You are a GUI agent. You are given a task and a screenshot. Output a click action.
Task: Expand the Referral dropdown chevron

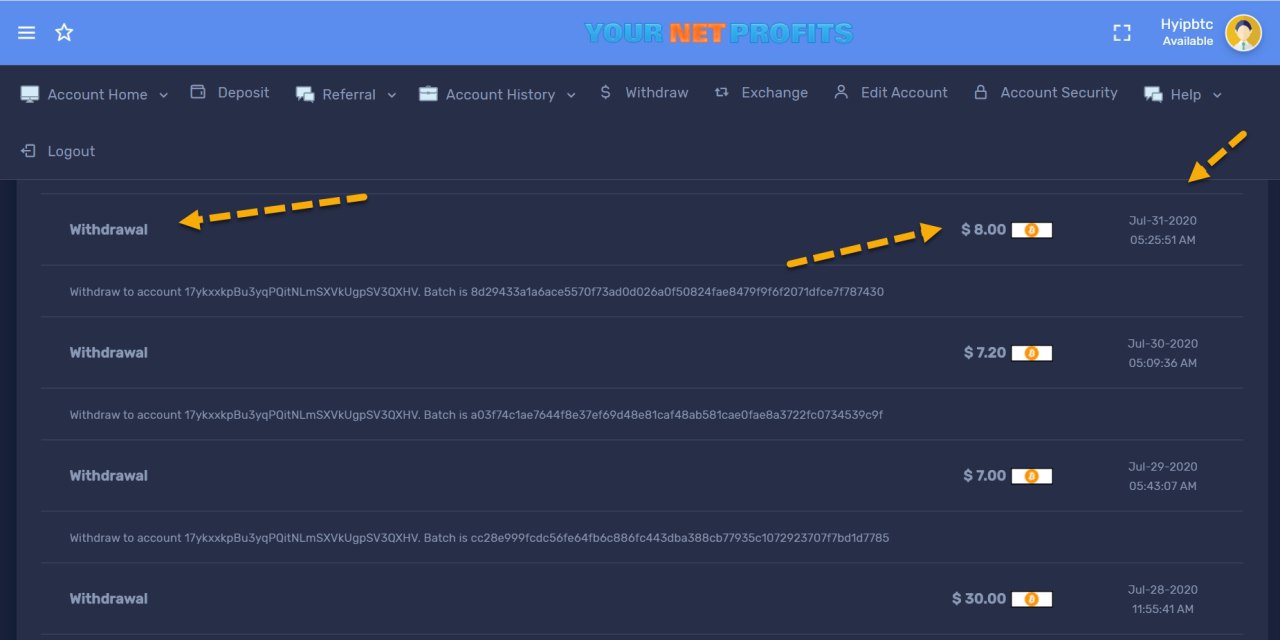click(x=391, y=95)
